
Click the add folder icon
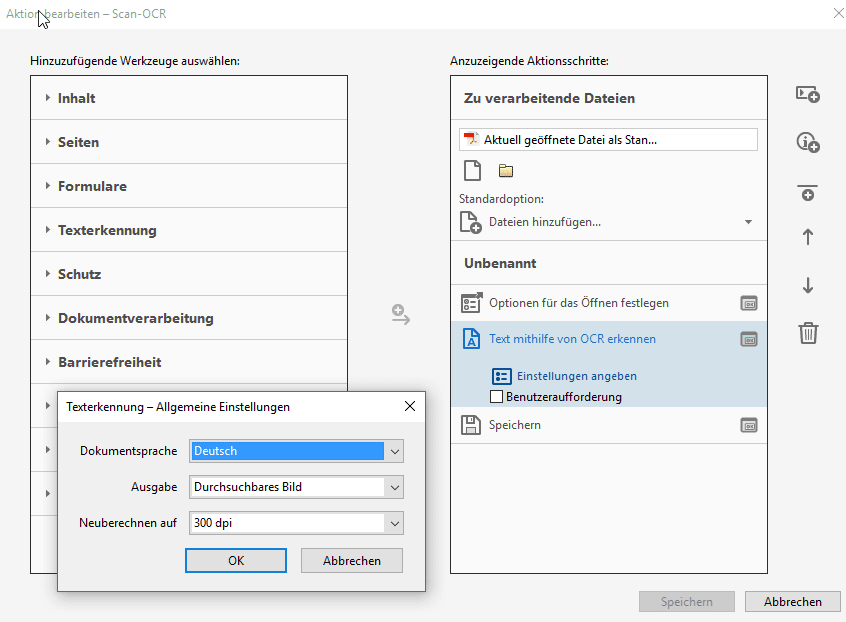(506, 170)
